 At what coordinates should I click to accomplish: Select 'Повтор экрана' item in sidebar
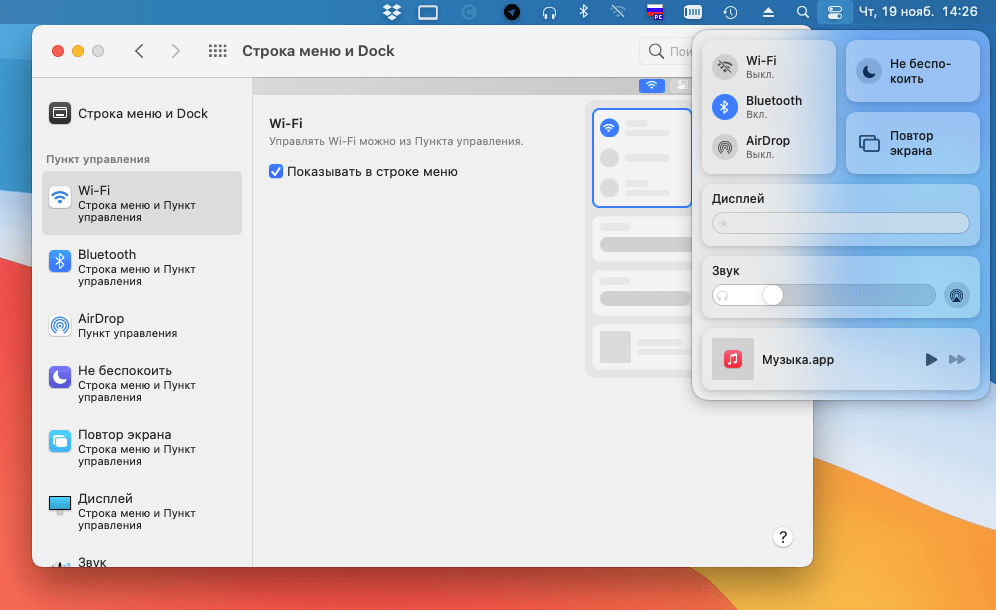142,447
